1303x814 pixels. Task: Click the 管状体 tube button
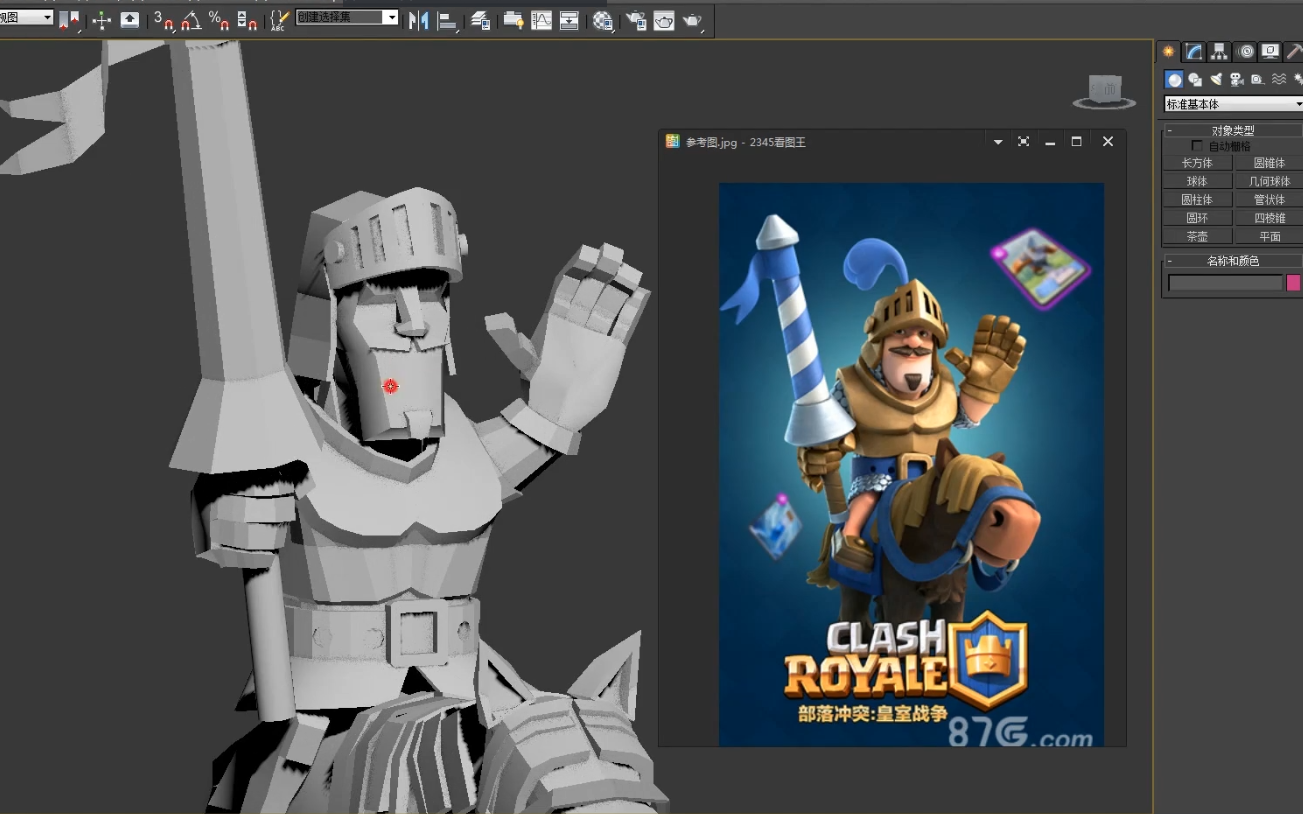pyautogui.click(x=1269, y=200)
